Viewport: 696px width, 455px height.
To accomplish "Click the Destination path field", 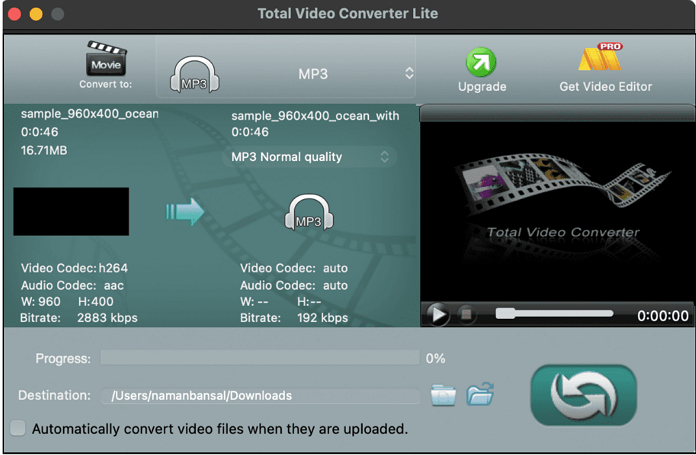I will point(260,396).
